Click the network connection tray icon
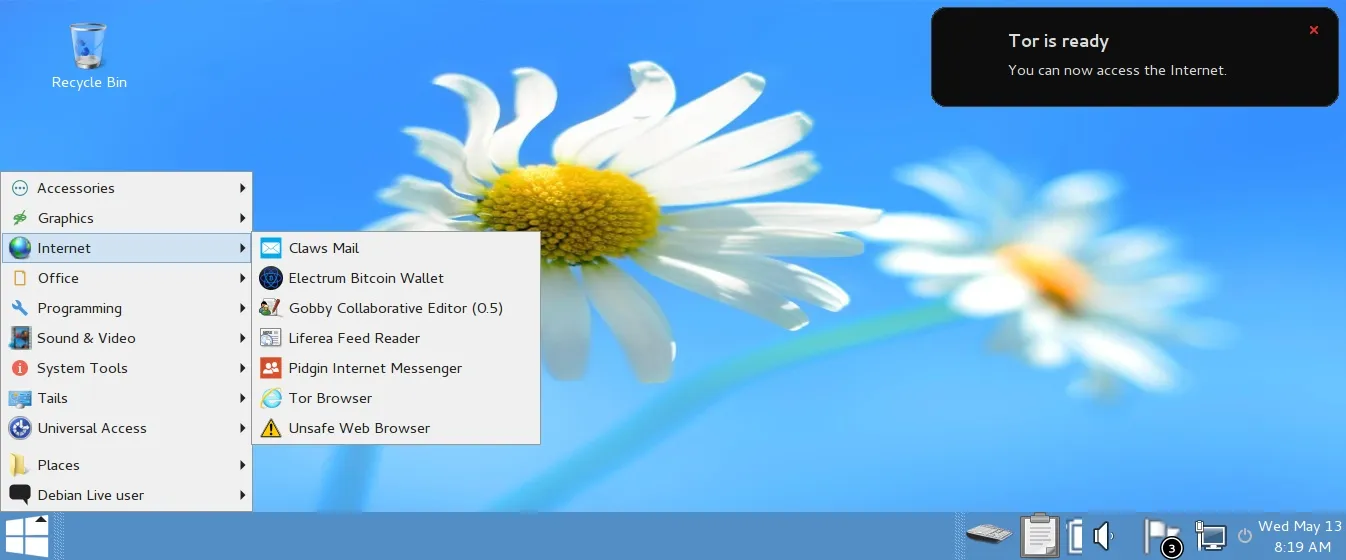Image resolution: width=1346 pixels, height=560 pixels. (x=1211, y=537)
